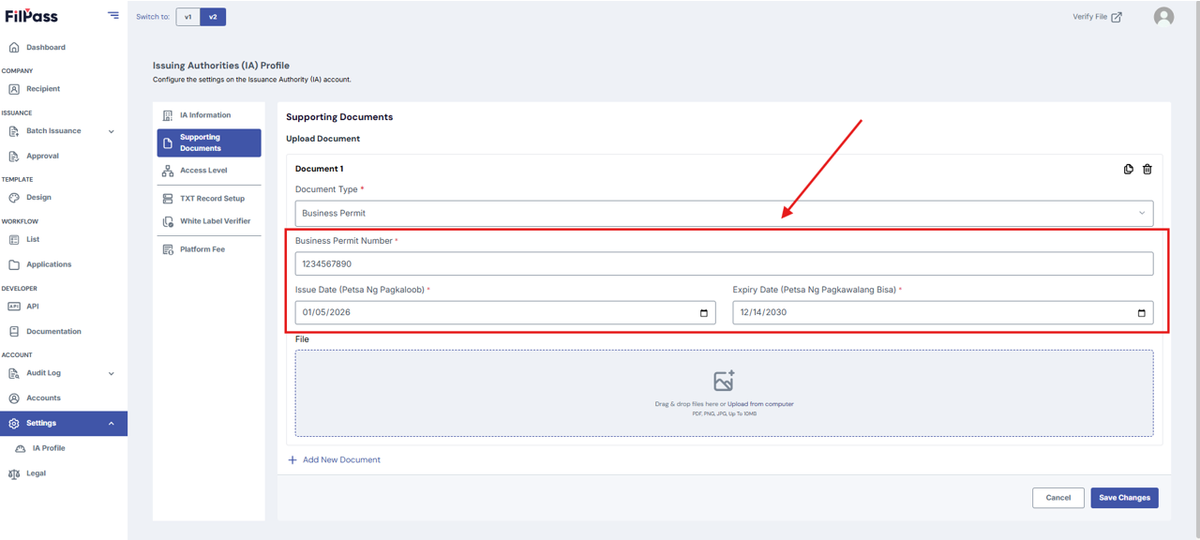Click the IA Profile bank icon

coord(22,448)
